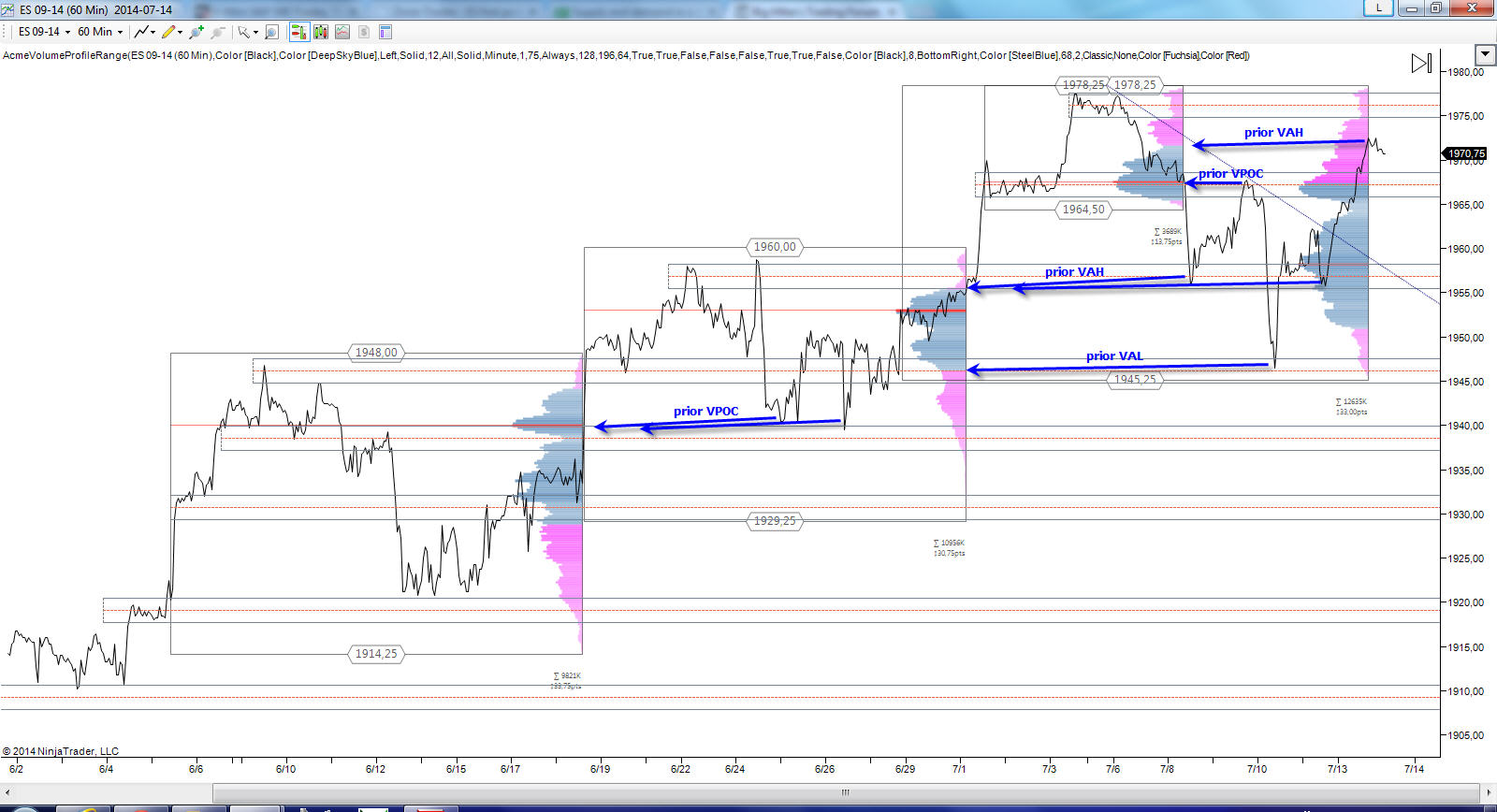Screen dimensions: 1497x812
Task: Click the toolbar drag grip handle
Action: (x=6, y=32)
